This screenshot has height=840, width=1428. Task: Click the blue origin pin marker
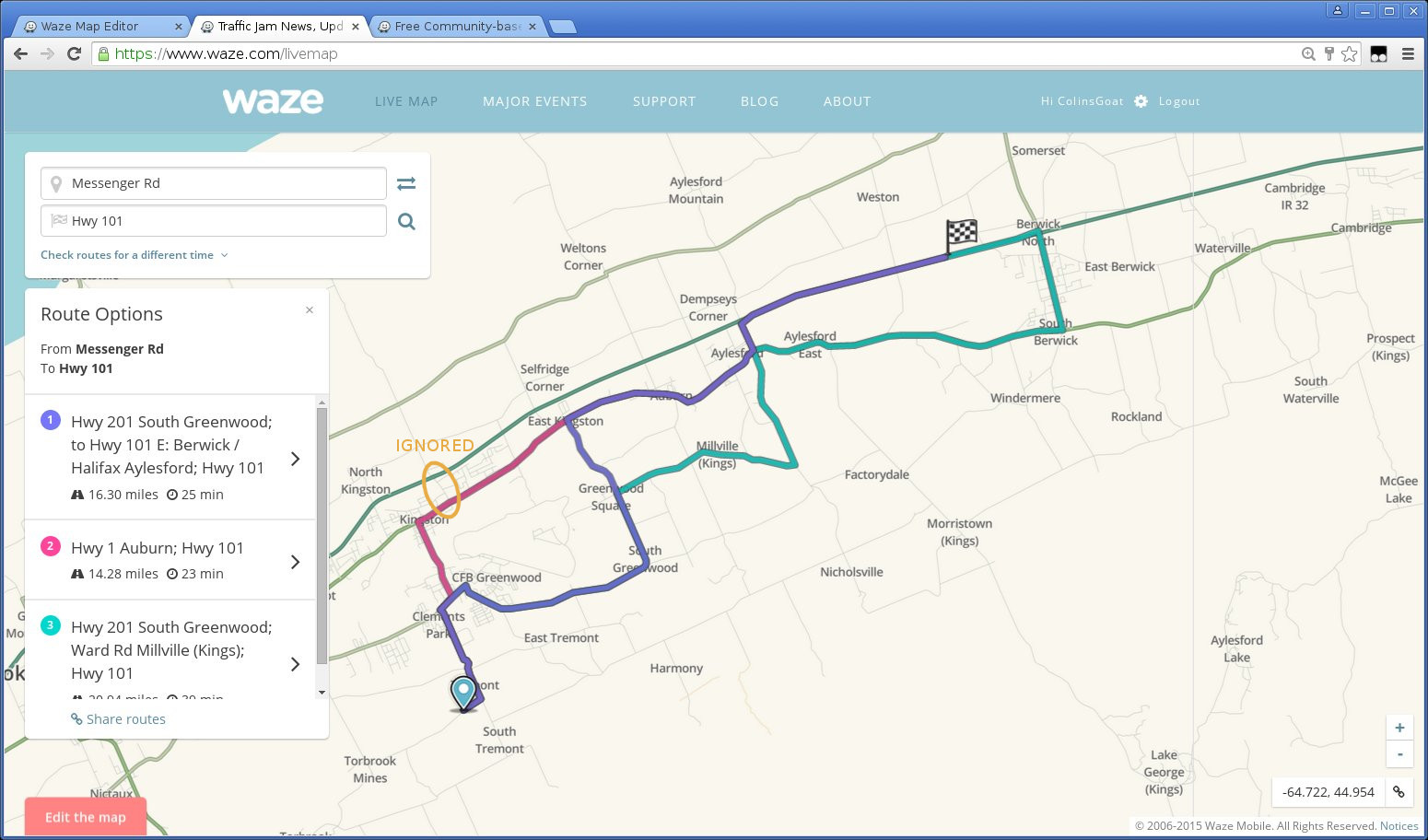(463, 692)
